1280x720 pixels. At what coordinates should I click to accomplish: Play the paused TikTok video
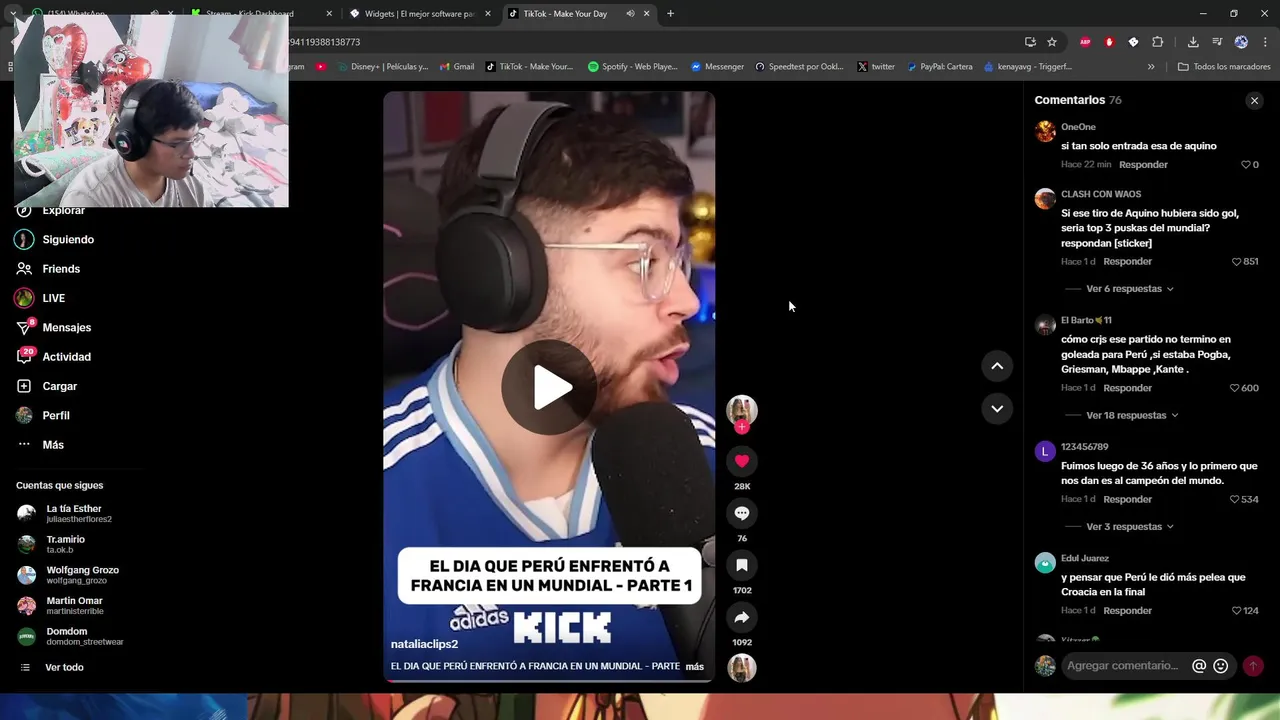tap(549, 387)
